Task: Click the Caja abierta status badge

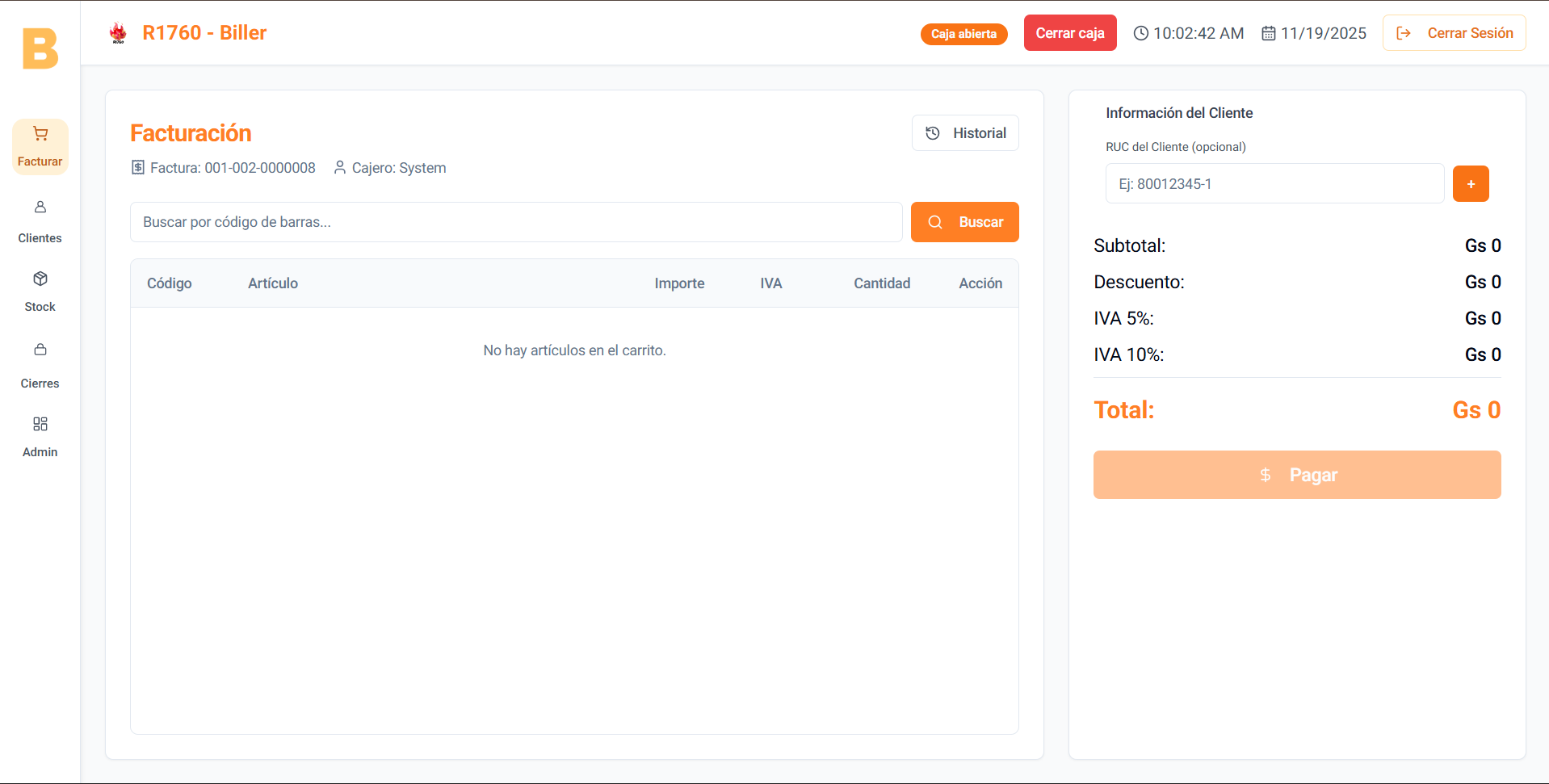Action: click(x=963, y=34)
